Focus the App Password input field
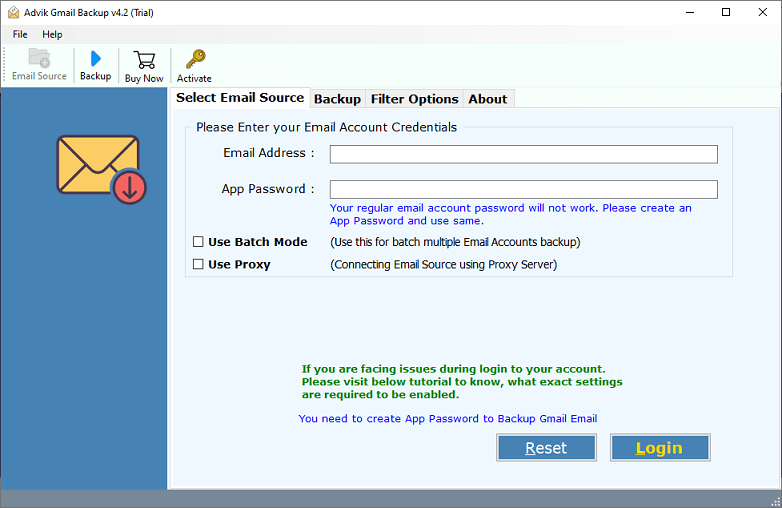This screenshot has width=782, height=508. [x=524, y=189]
